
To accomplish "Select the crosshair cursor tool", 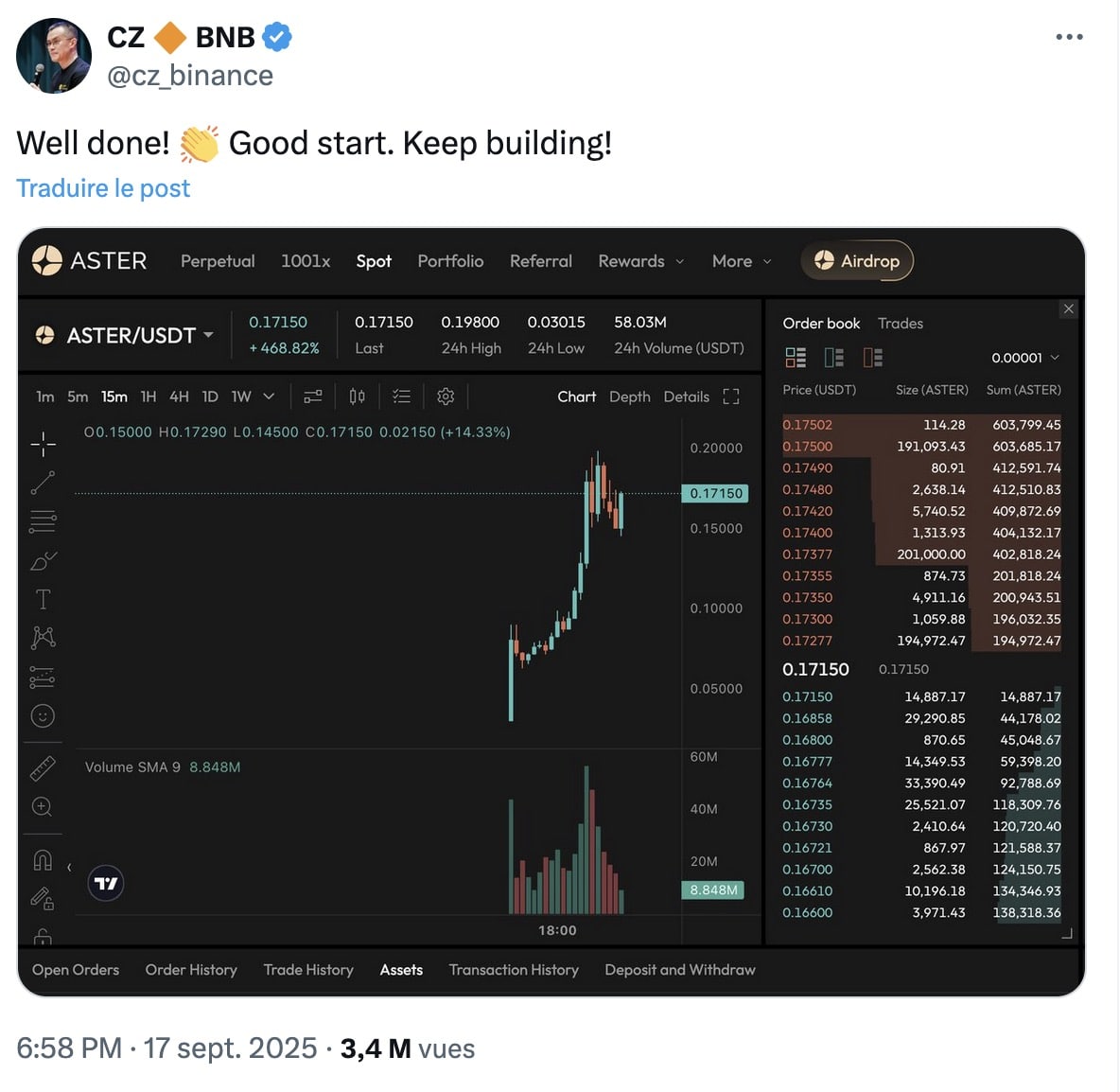I will pyautogui.click(x=43, y=444).
